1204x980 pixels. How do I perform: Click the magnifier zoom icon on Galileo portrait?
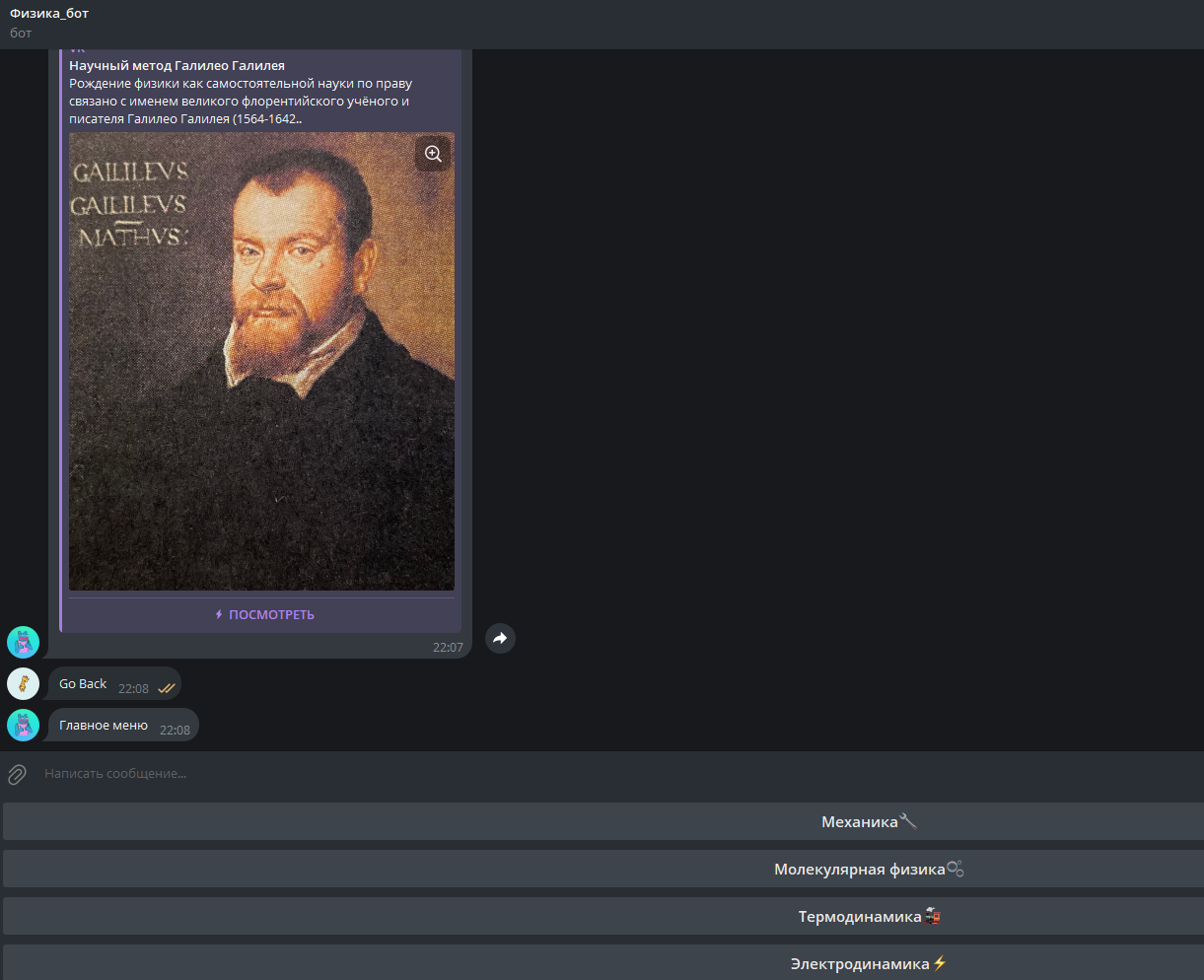tap(433, 154)
